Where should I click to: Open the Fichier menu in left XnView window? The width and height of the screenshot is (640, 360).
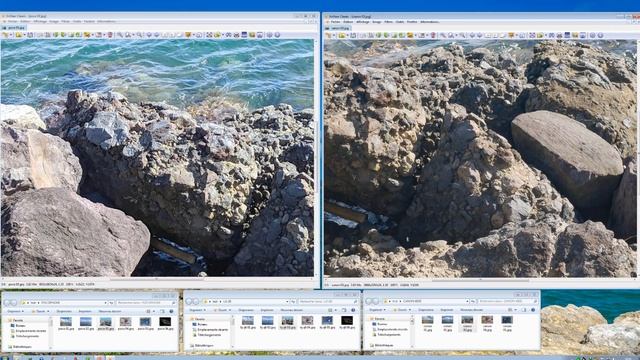pyautogui.click(x=12, y=22)
